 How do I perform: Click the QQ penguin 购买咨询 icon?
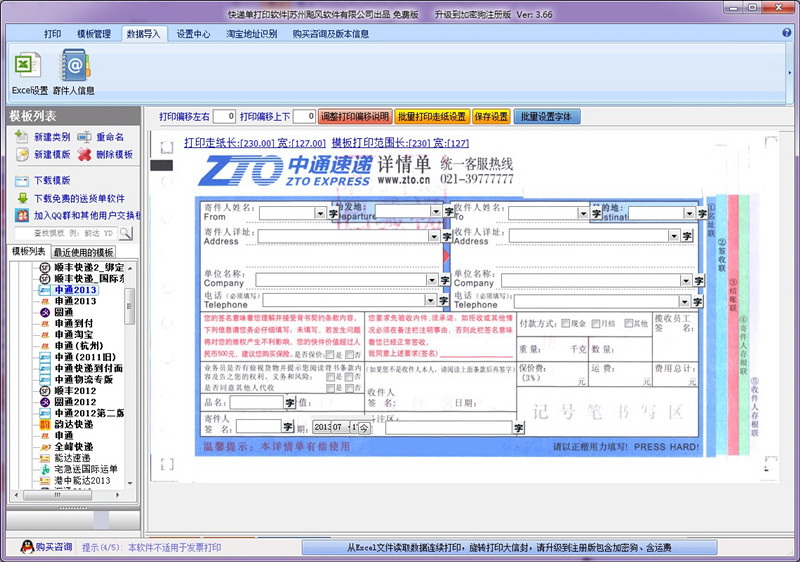[27, 547]
